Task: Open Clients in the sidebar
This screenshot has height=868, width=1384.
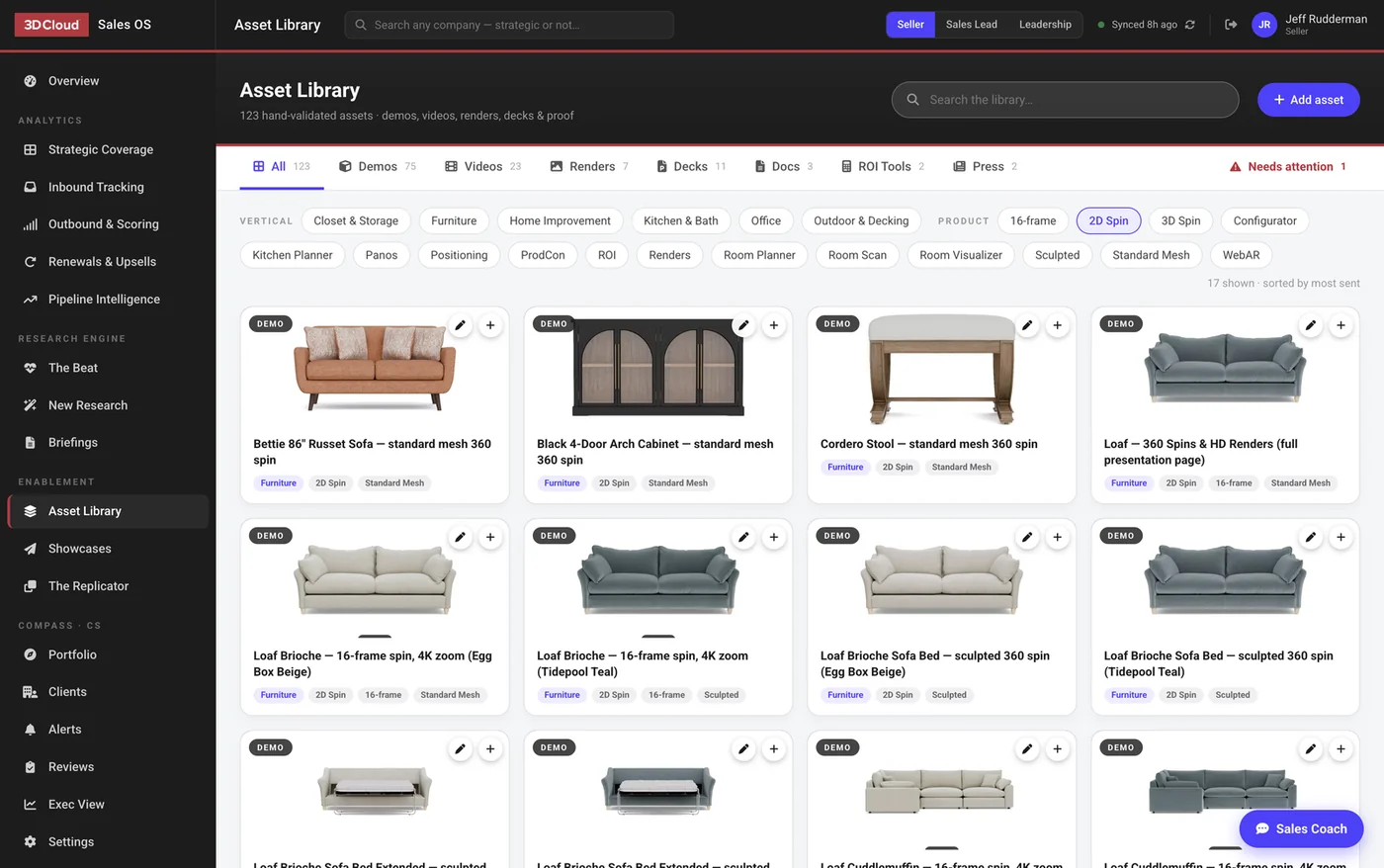Action: click(108, 692)
